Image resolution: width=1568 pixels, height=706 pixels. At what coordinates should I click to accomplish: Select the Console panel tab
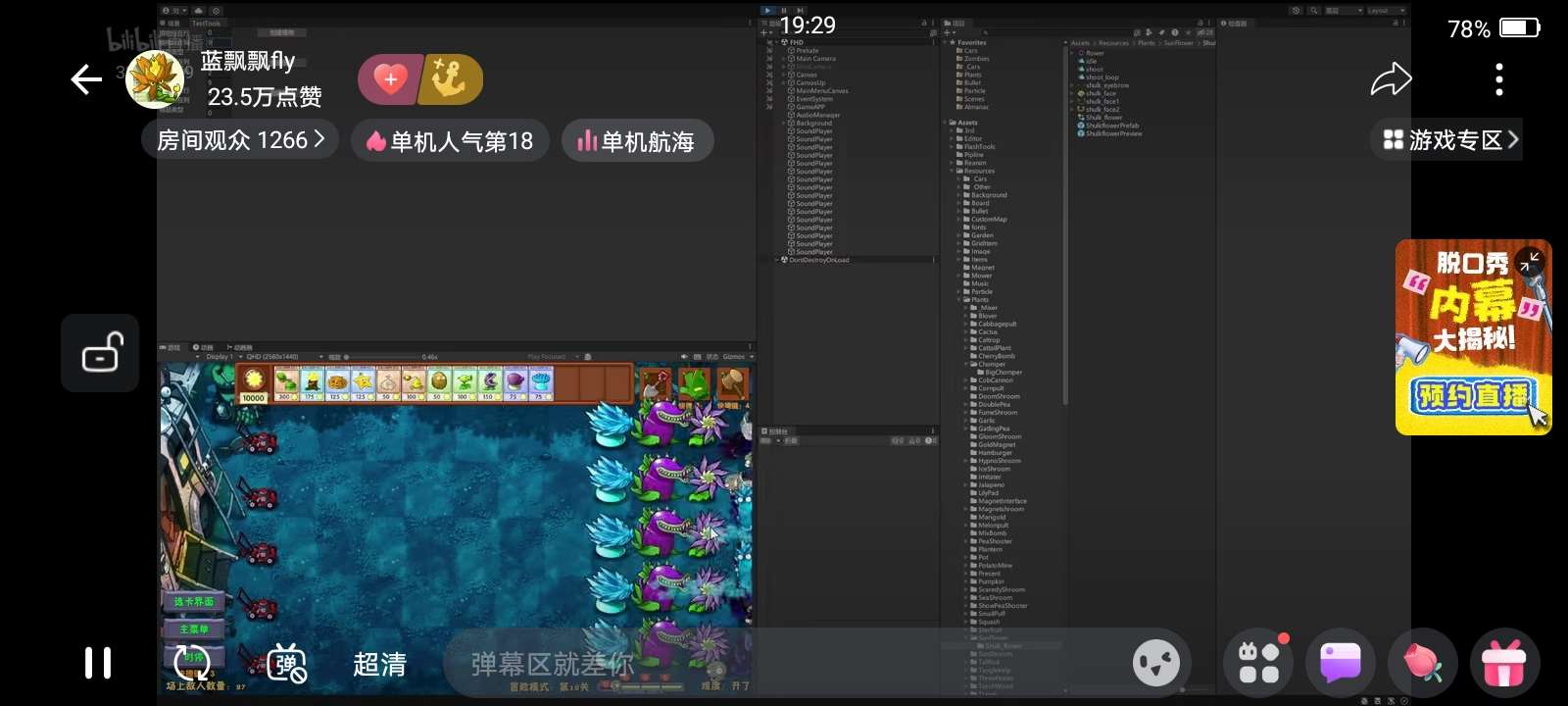coord(776,431)
